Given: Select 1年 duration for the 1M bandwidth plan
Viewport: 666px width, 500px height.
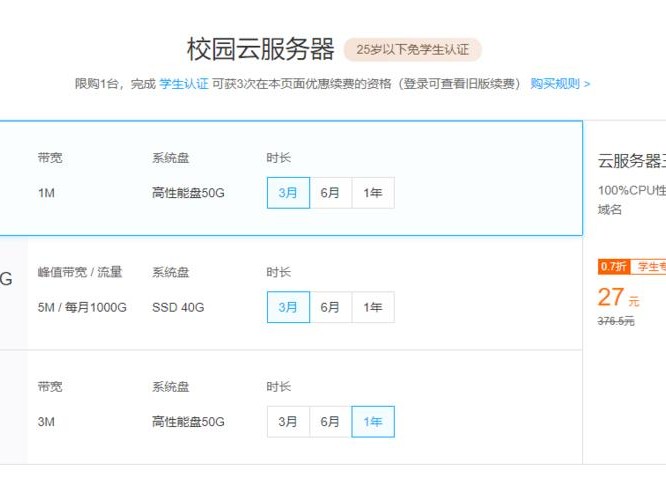Looking at the screenshot, I should click(x=373, y=193).
